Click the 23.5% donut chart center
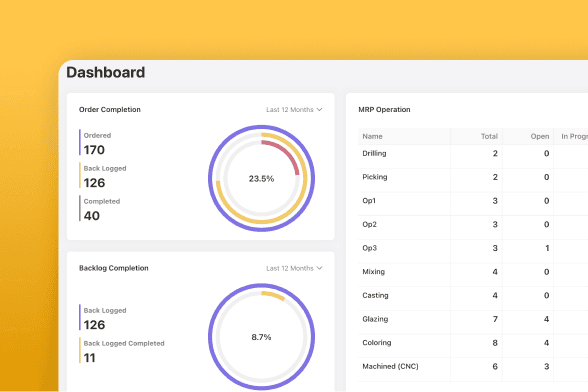 261,179
